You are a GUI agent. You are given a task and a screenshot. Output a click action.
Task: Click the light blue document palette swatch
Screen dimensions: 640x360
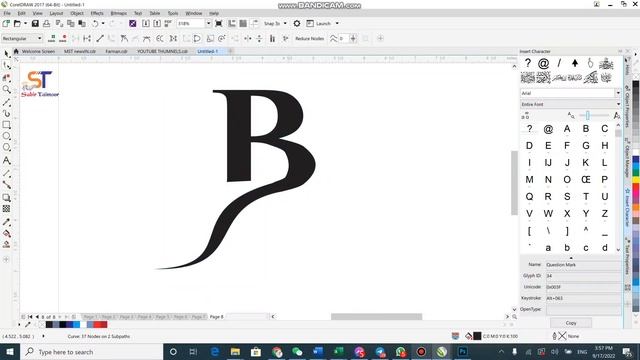pyautogui.click(x=76, y=324)
